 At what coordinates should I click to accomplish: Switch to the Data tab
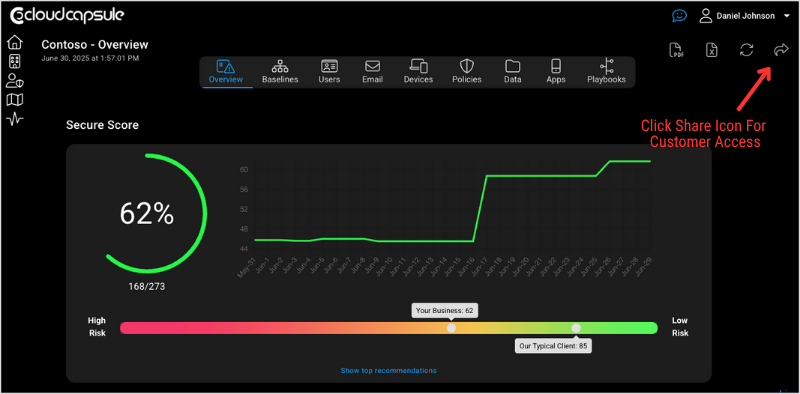click(512, 72)
